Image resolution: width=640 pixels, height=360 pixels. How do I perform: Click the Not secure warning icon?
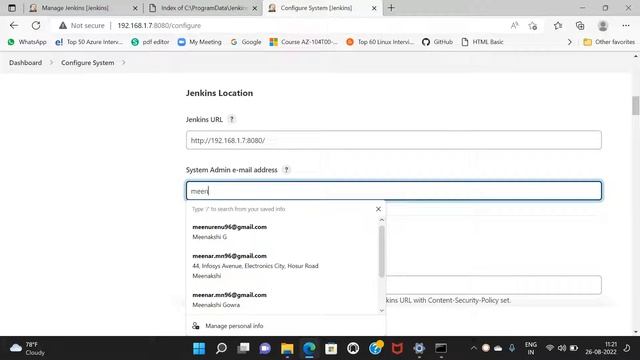62,25
